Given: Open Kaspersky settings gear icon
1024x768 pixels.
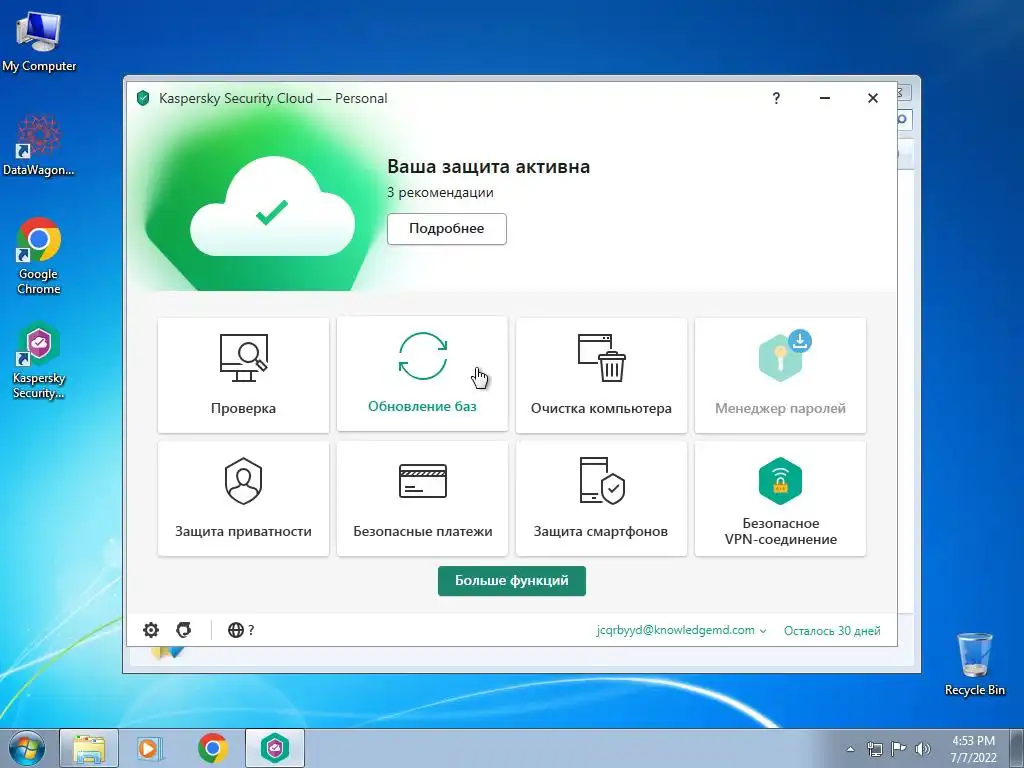Looking at the screenshot, I should [151, 630].
